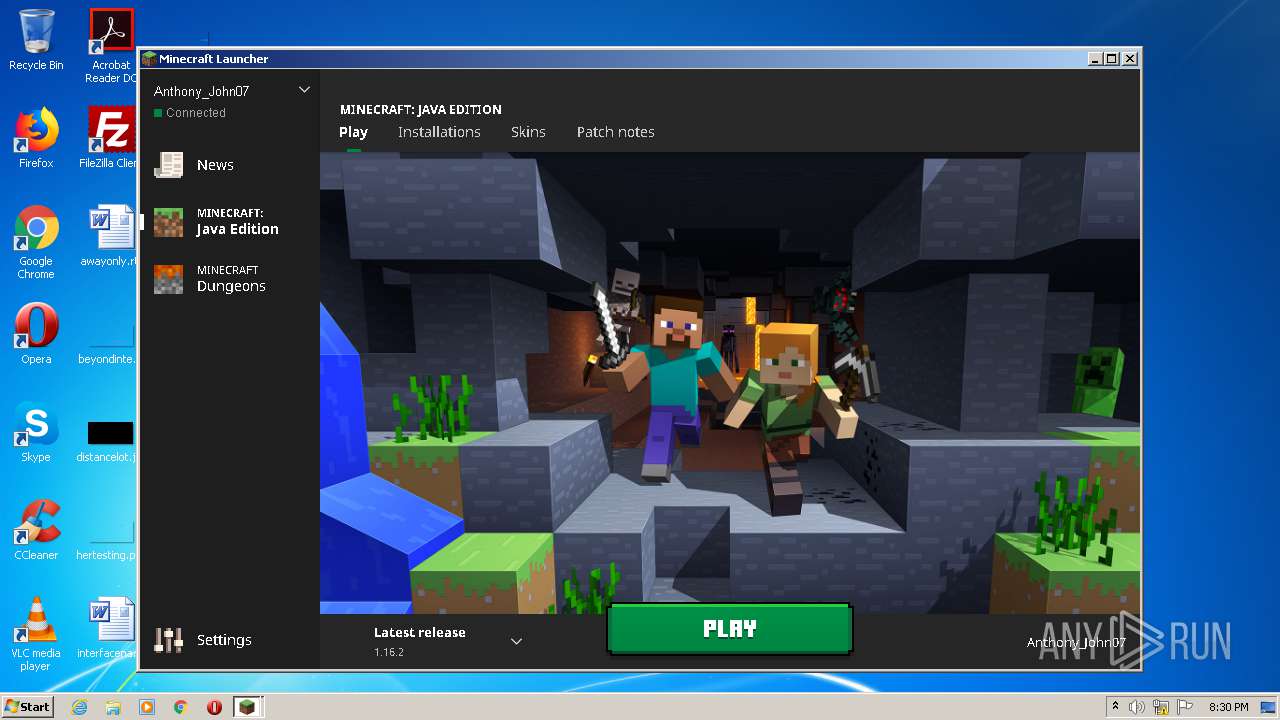
Task: Click the Dungeons sidebar label
Action: (x=231, y=286)
